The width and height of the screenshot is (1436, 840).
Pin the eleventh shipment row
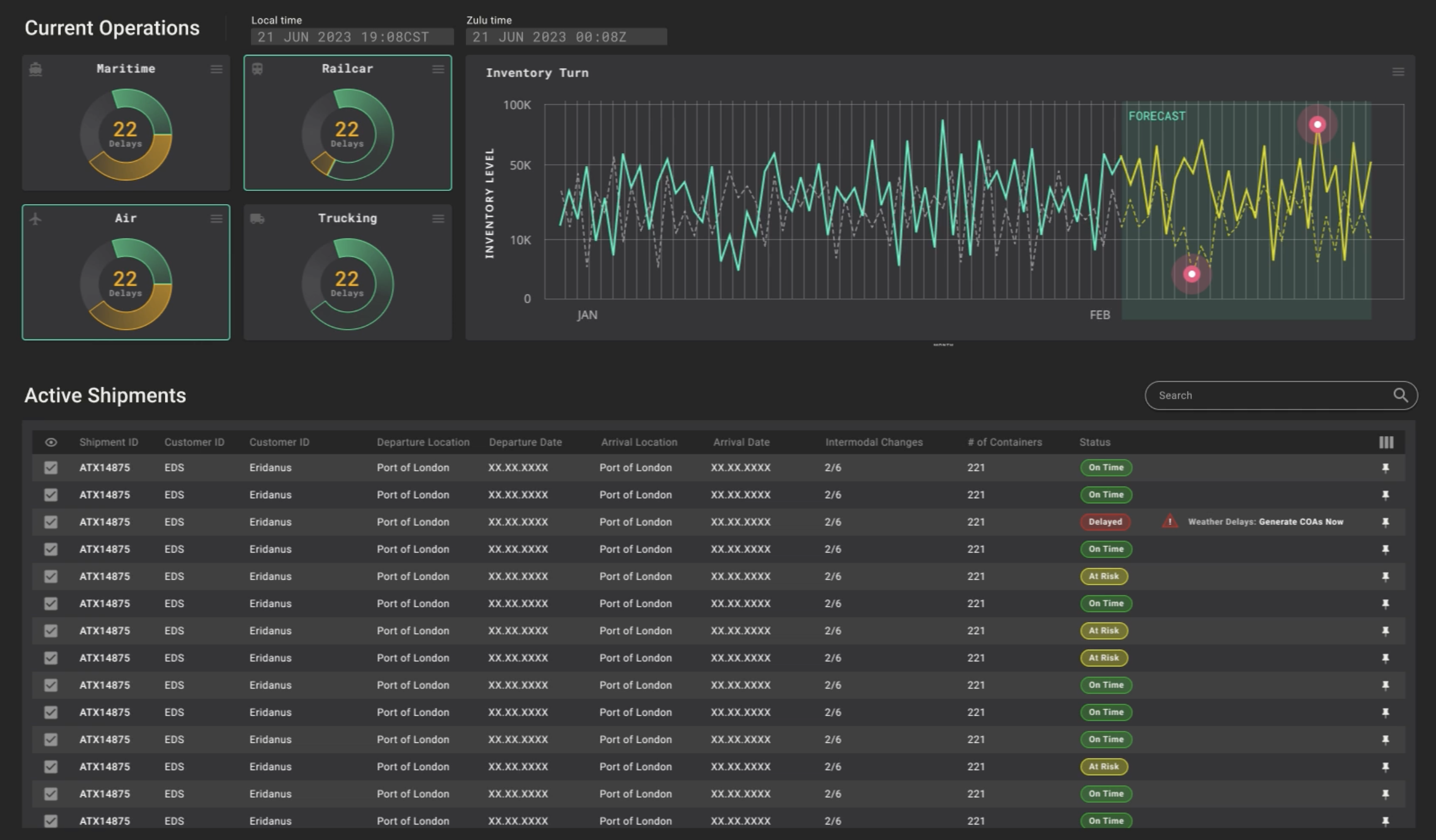pos(1386,740)
